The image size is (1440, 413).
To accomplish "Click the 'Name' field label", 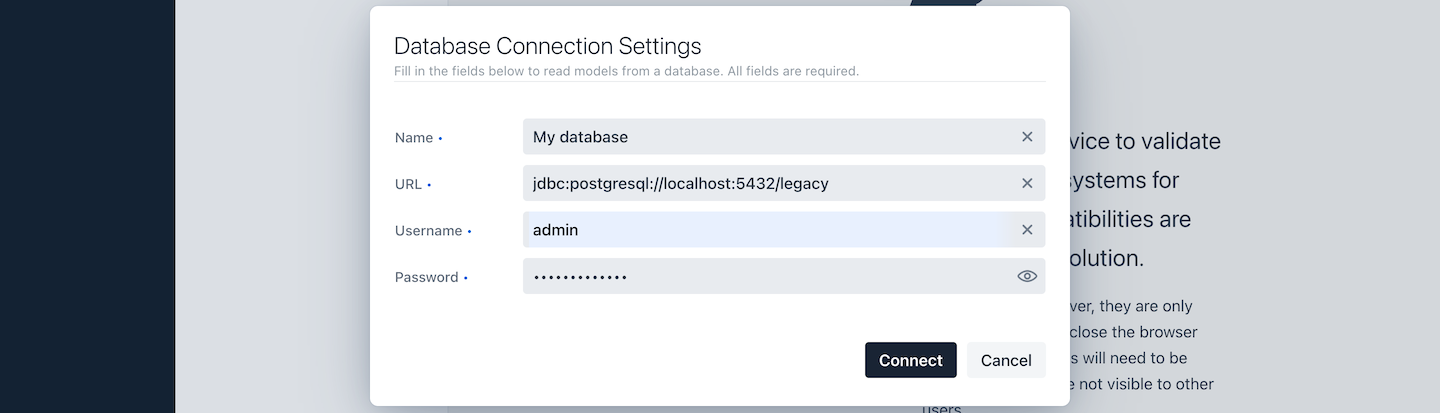I will 414,138.
